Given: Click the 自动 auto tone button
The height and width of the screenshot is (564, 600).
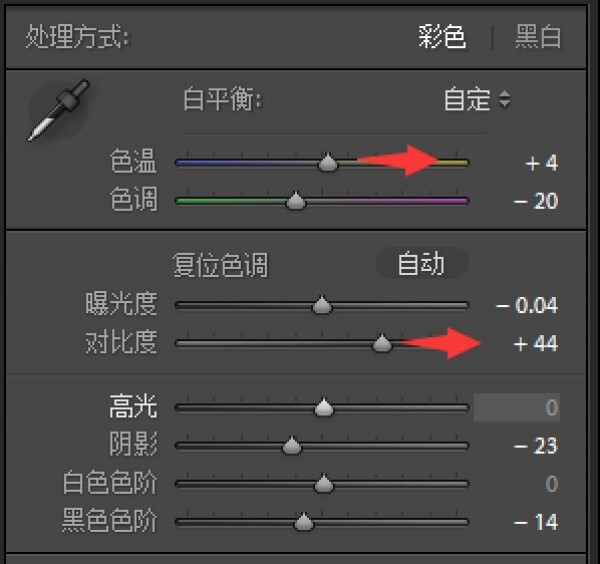Looking at the screenshot, I should point(422,264).
